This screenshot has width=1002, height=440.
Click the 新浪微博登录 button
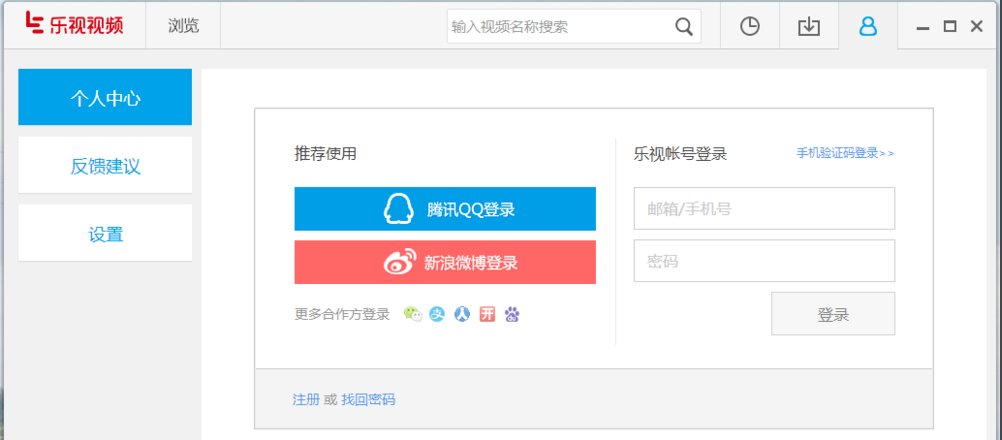coord(445,262)
